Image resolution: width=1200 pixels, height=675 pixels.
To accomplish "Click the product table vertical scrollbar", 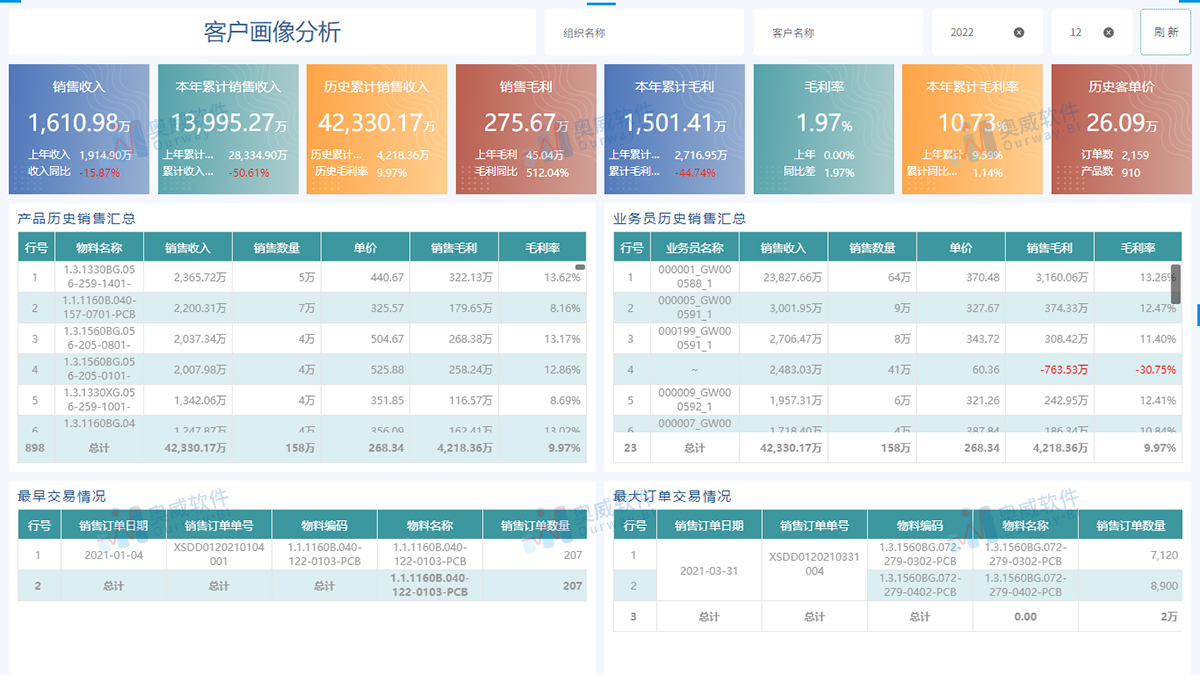I will tap(580, 267).
